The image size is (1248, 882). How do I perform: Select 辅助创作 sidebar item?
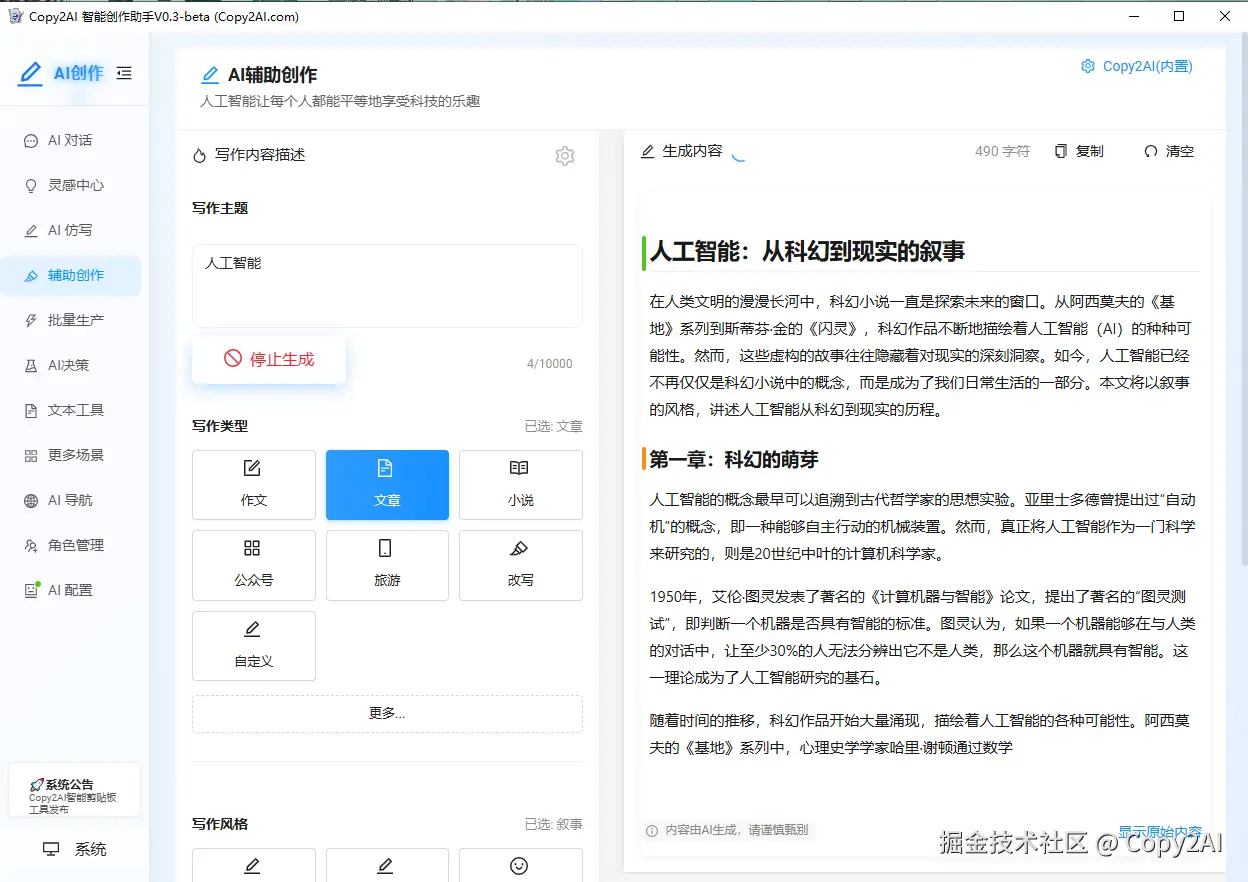pyautogui.click(x=70, y=275)
